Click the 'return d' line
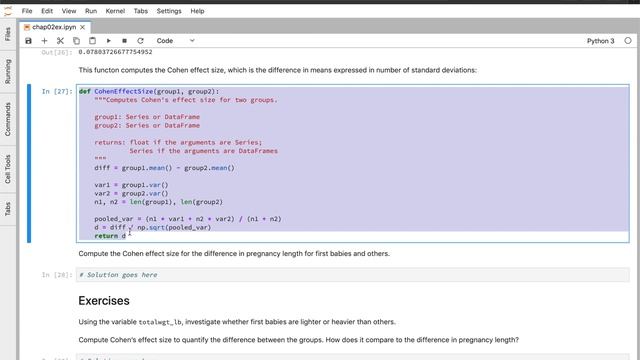The height and width of the screenshot is (360, 640). tap(110, 236)
